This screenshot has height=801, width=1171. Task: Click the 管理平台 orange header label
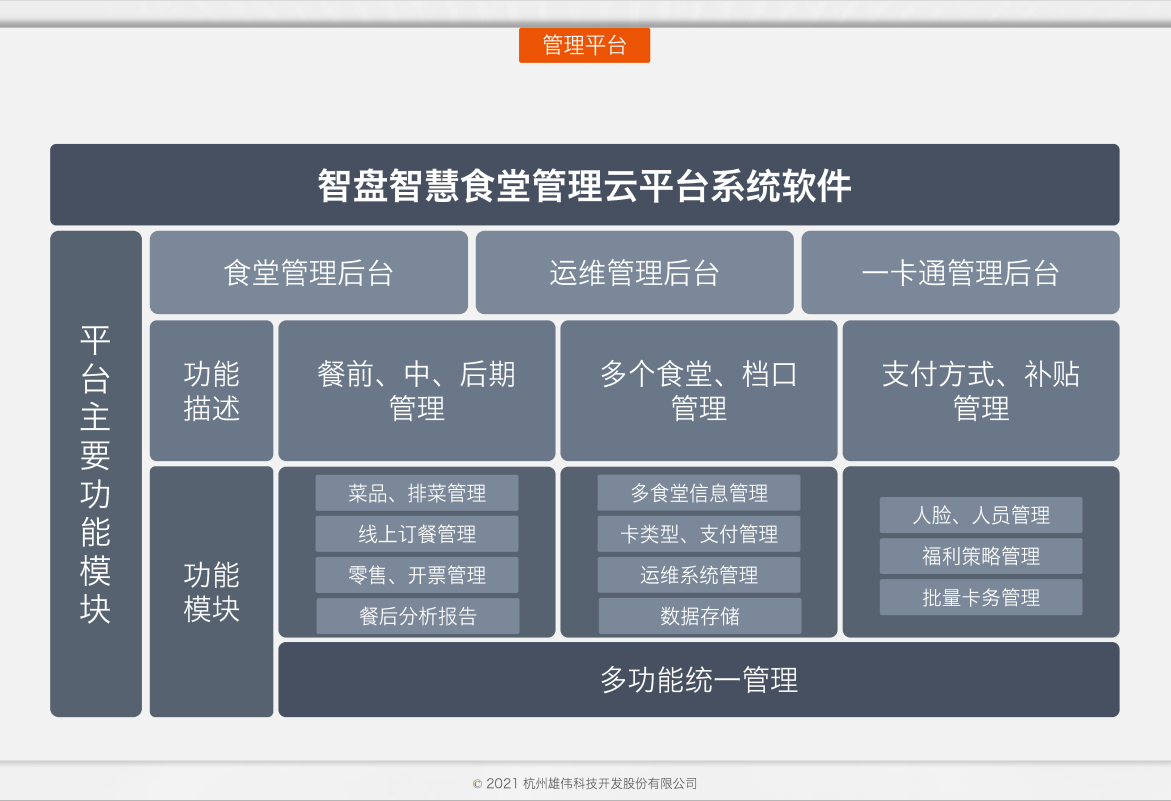[x=583, y=45]
